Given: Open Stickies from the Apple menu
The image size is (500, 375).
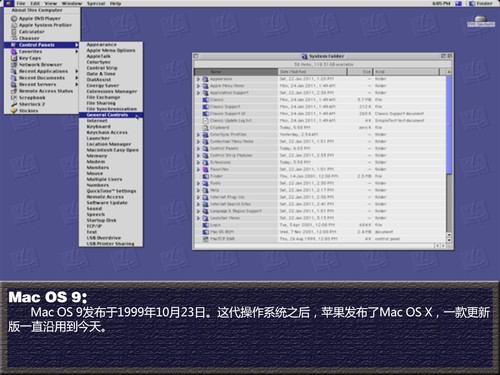Looking at the screenshot, I should coord(42,111).
